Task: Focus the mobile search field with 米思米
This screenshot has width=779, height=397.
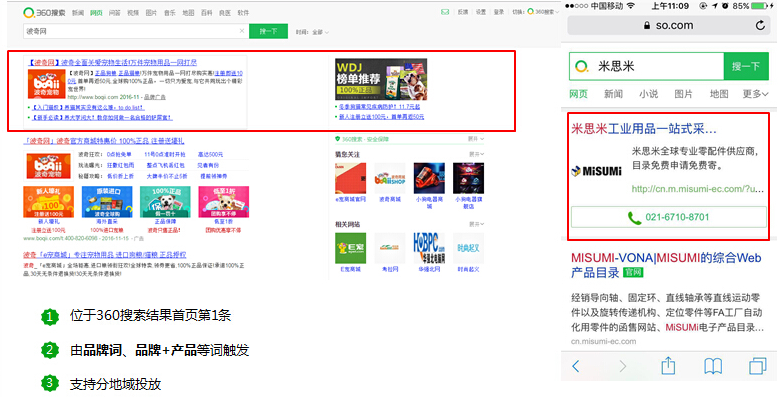Action: click(647, 66)
